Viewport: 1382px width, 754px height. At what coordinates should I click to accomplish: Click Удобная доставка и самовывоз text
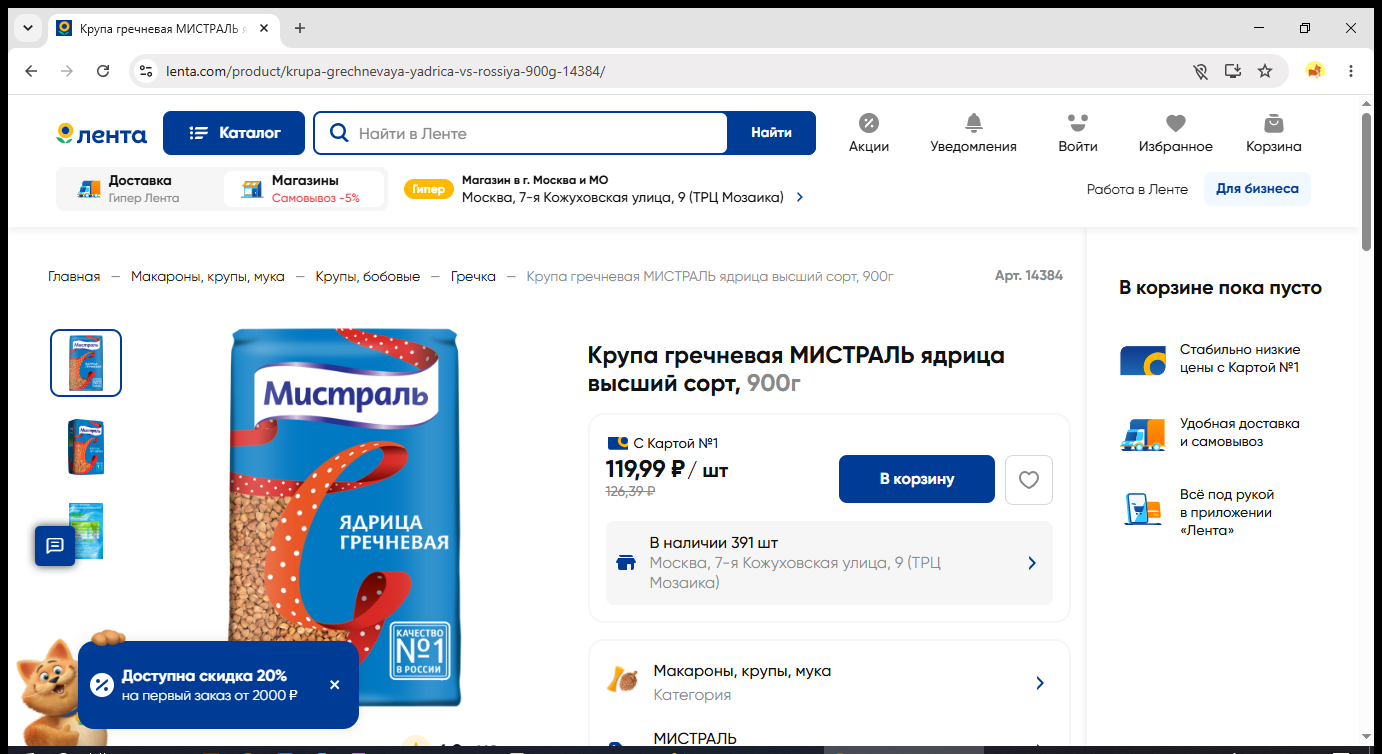[1240, 432]
